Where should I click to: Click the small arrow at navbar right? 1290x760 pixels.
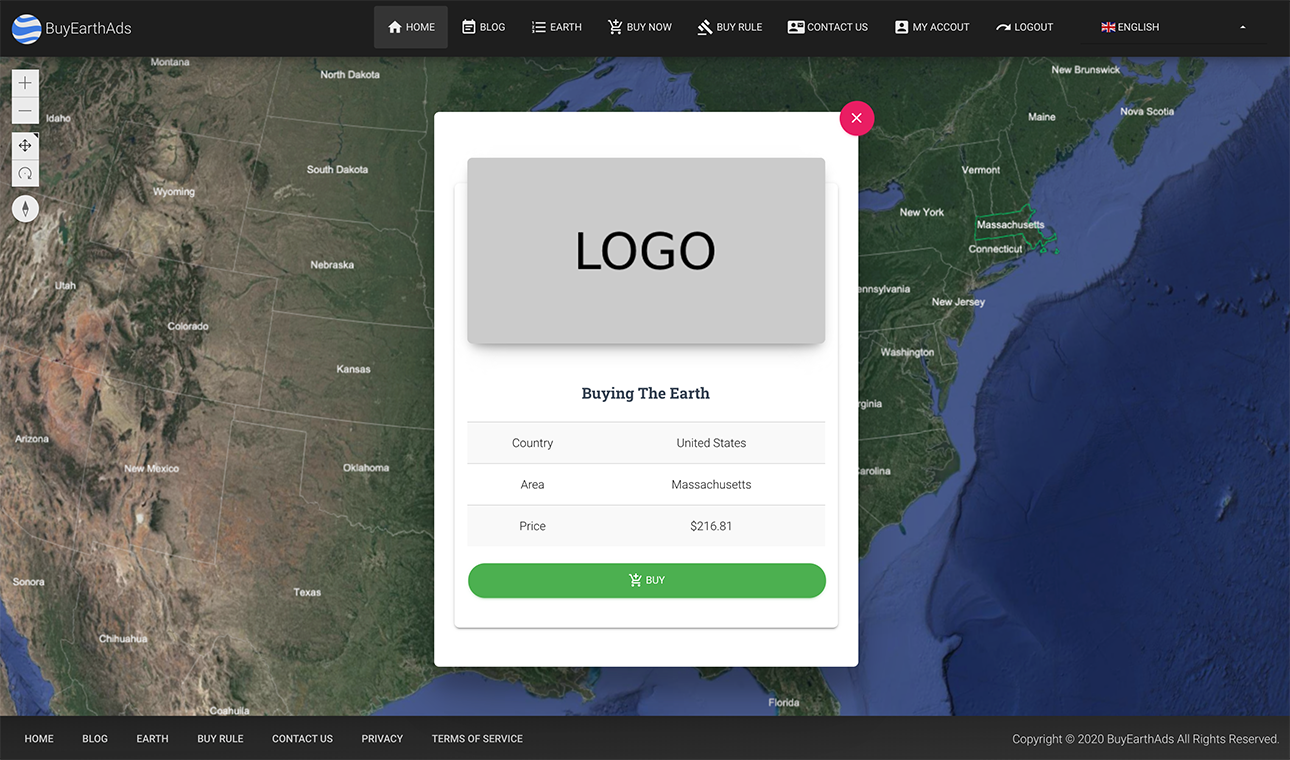(1243, 27)
